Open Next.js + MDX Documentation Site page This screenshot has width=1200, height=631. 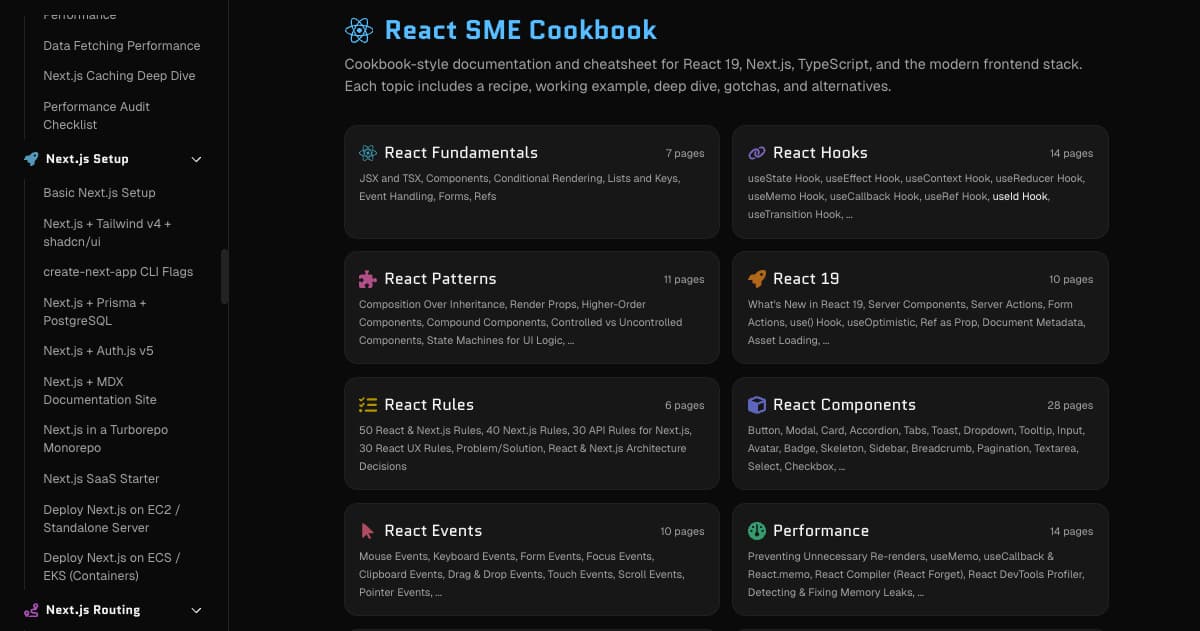click(100, 391)
